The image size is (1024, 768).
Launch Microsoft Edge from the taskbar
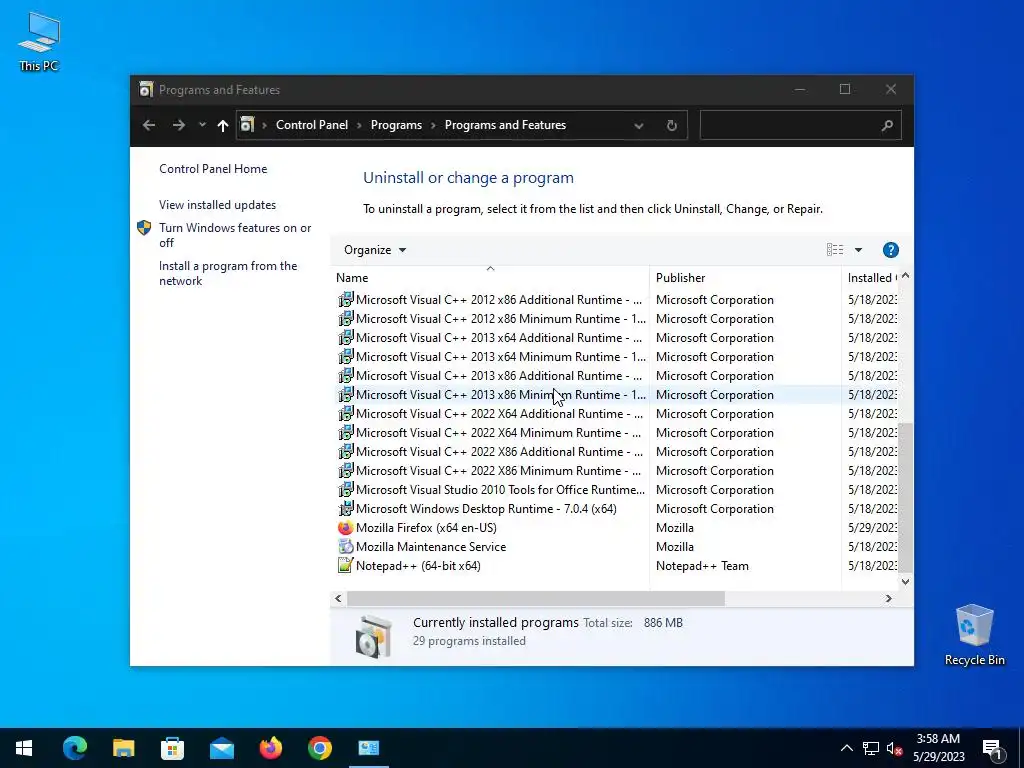click(74, 748)
